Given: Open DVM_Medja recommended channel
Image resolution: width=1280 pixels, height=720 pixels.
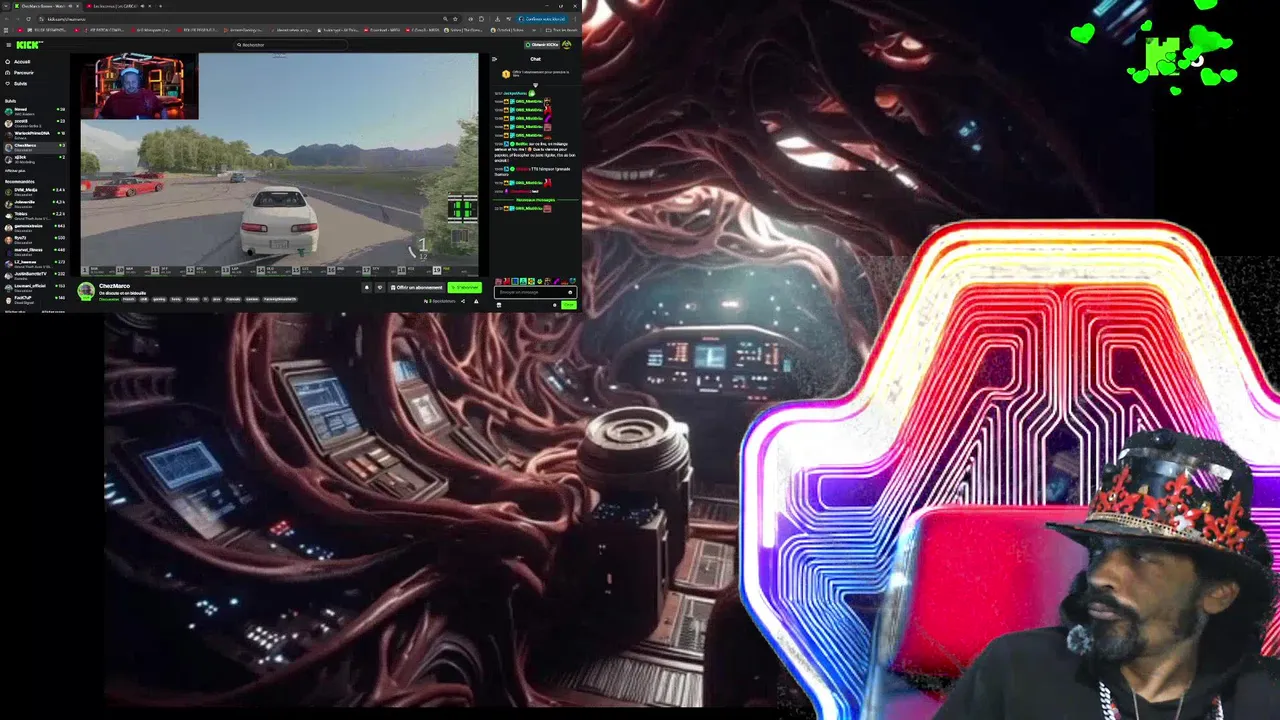Looking at the screenshot, I should (x=35, y=190).
